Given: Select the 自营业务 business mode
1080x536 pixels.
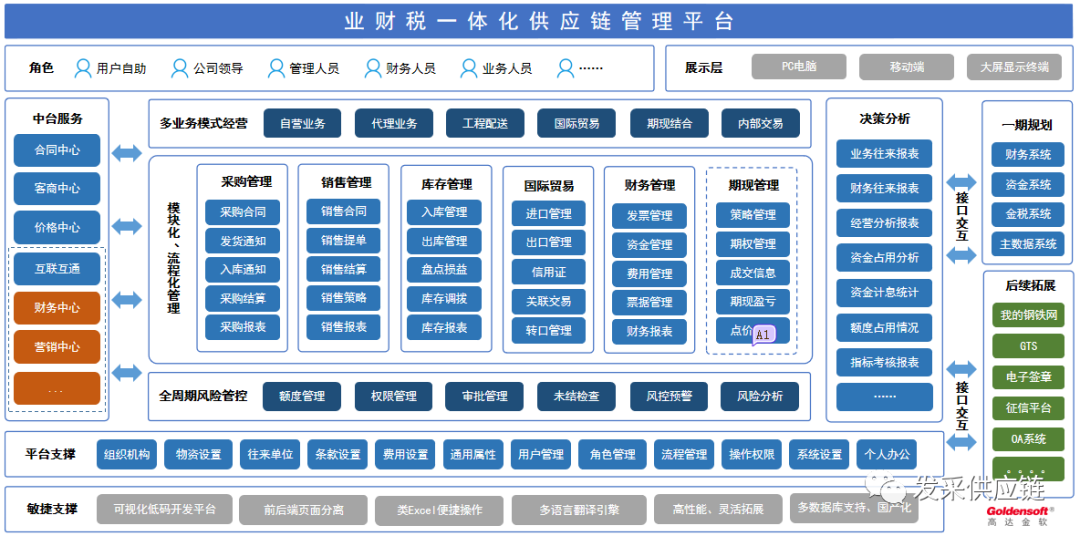Looking at the screenshot, I should click(x=302, y=123).
